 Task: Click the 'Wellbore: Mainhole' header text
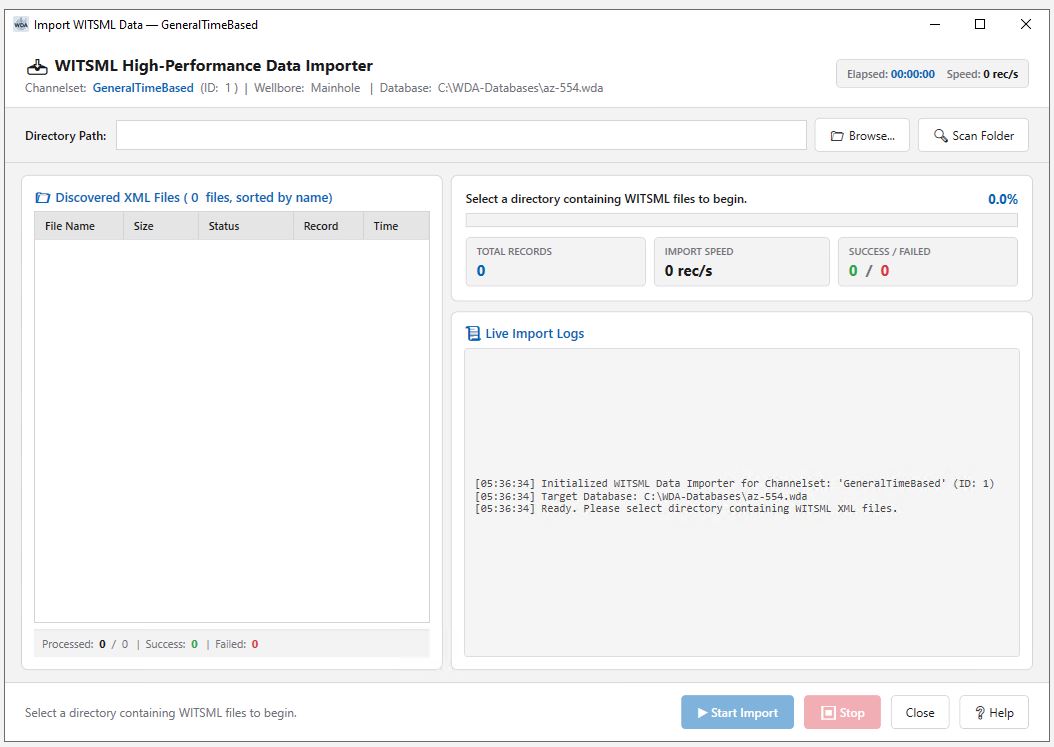pyautogui.click(x=307, y=88)
